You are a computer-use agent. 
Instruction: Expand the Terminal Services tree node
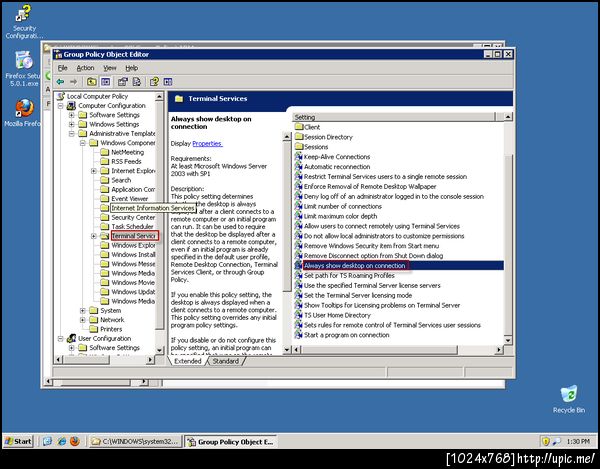pos(94,236)
